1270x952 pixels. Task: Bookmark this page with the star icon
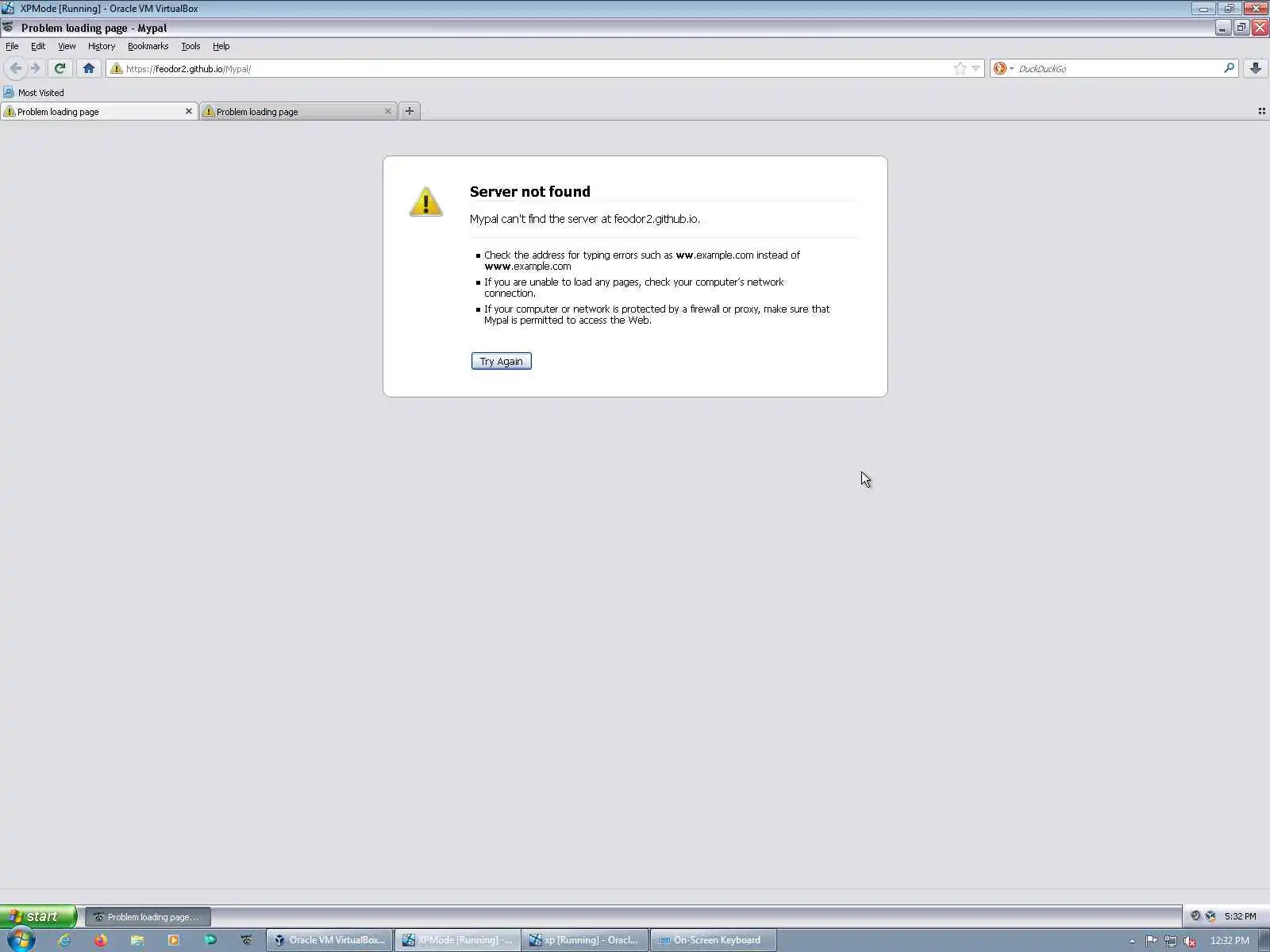point(960,68)
